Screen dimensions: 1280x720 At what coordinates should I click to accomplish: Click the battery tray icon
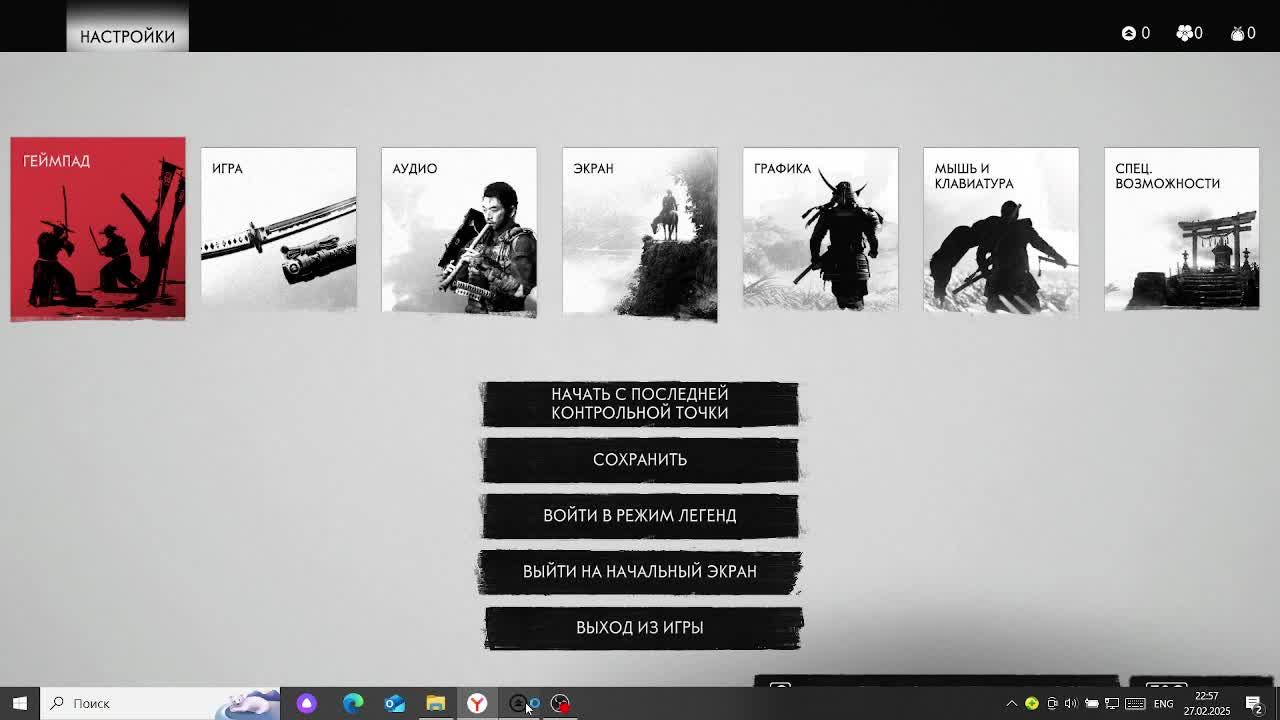(1091, 703)
